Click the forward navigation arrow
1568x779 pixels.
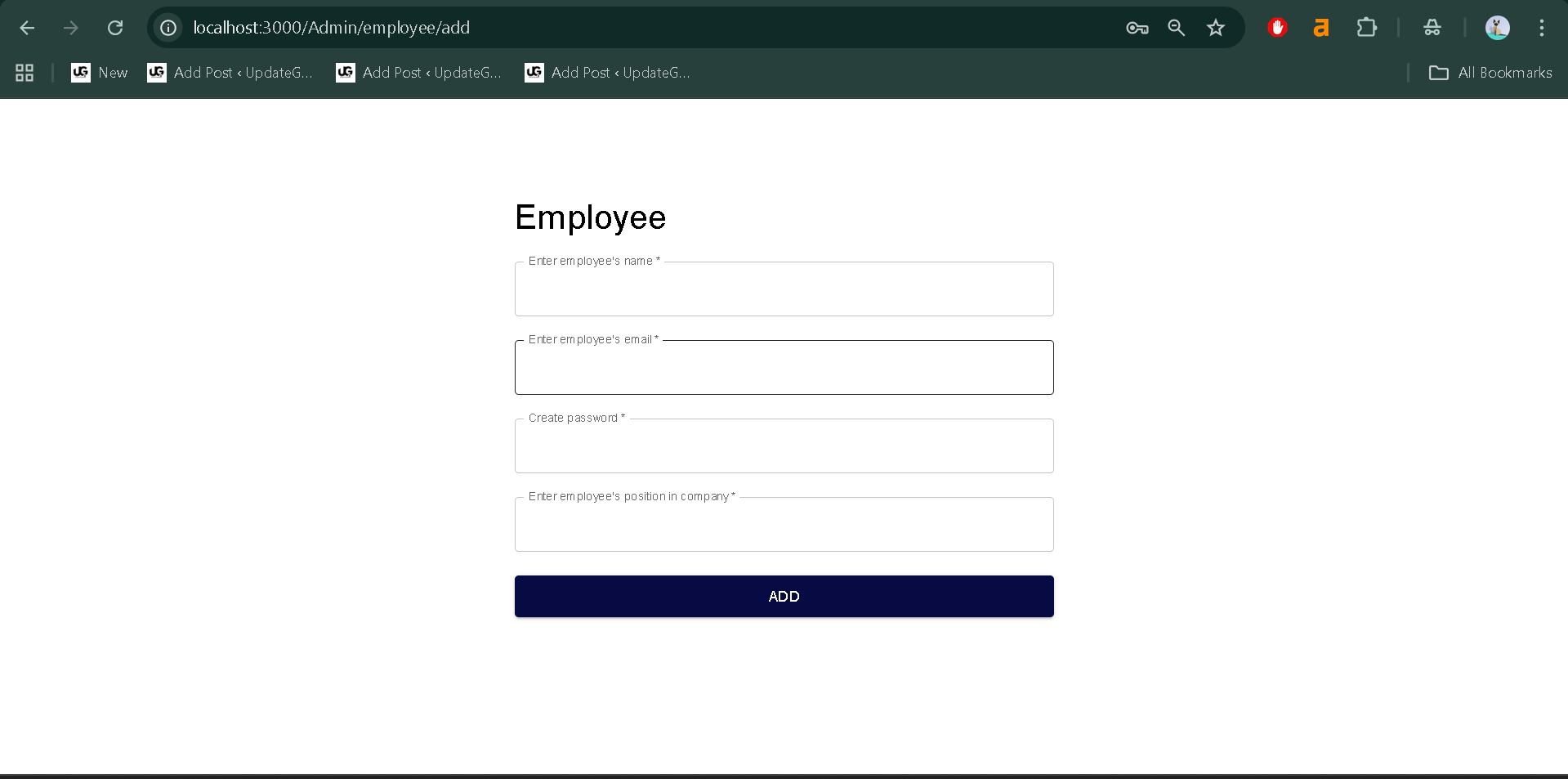[x=71, y=27]
